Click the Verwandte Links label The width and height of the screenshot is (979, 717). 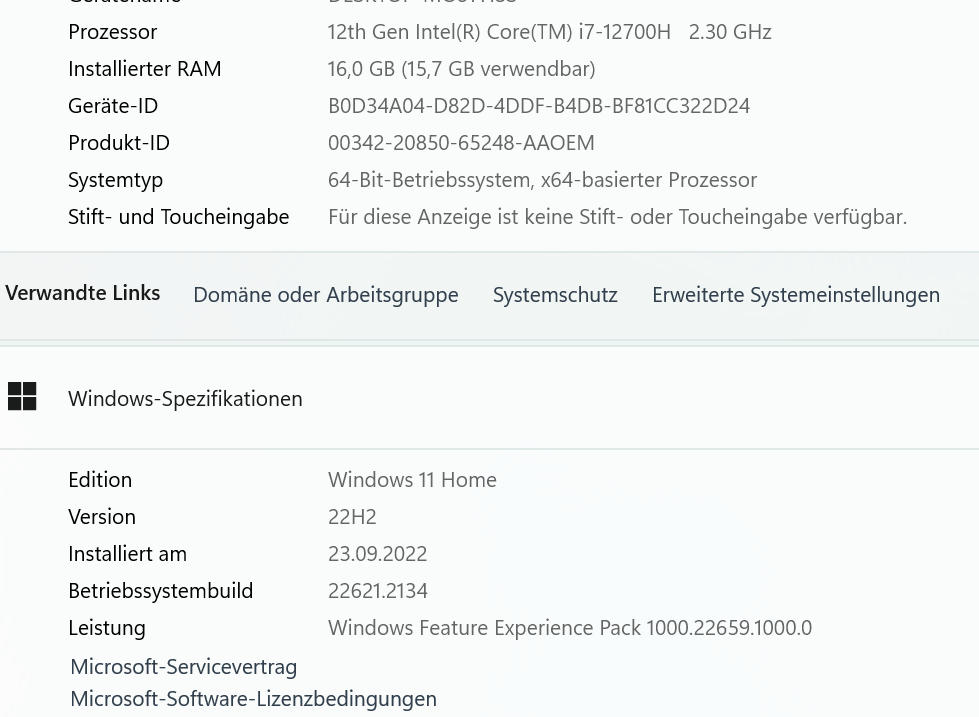(82, 293)
